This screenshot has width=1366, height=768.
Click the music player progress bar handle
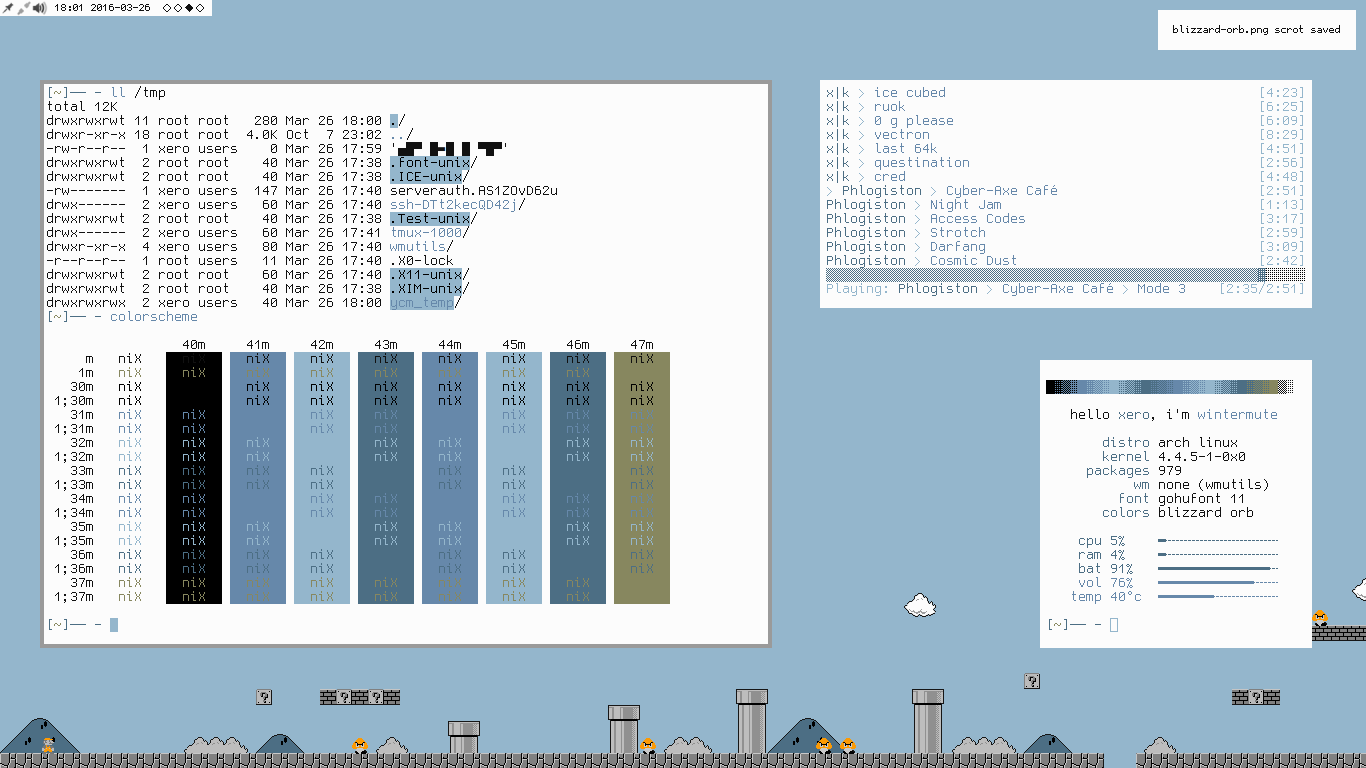click(x=1262, y=275)
